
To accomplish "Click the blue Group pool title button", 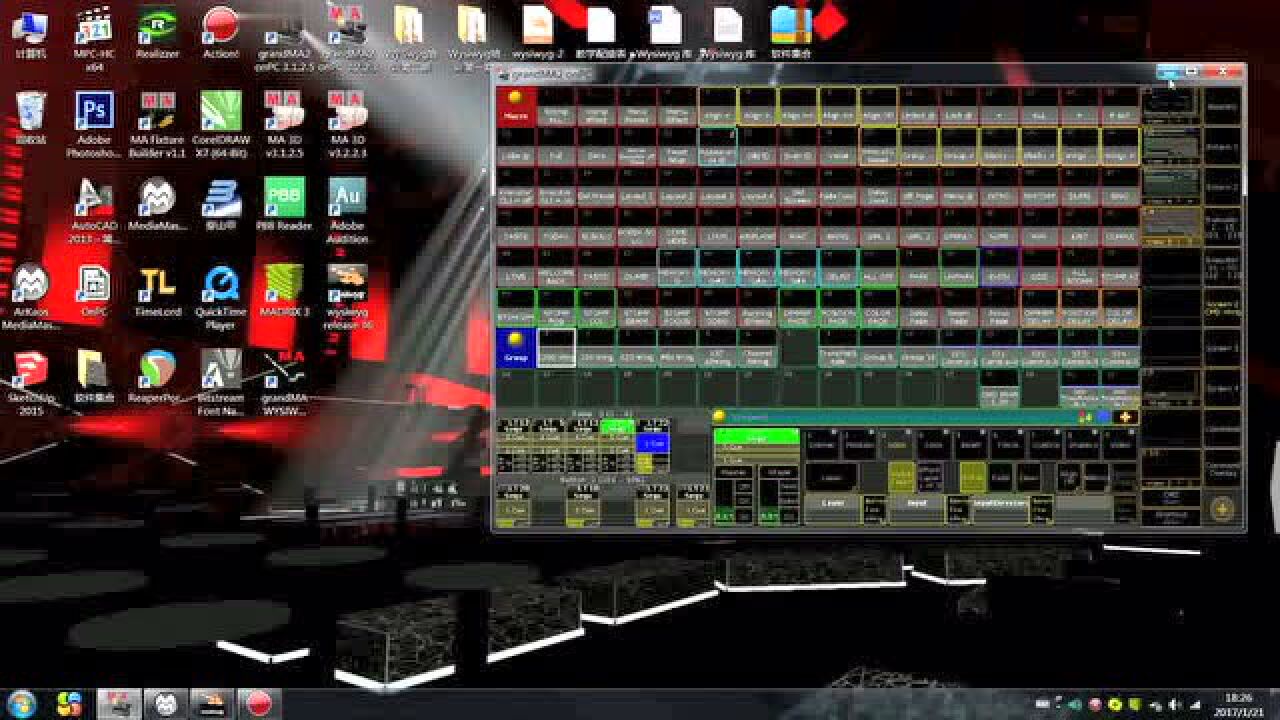I will pyautogui.click(x=516, y=347).
